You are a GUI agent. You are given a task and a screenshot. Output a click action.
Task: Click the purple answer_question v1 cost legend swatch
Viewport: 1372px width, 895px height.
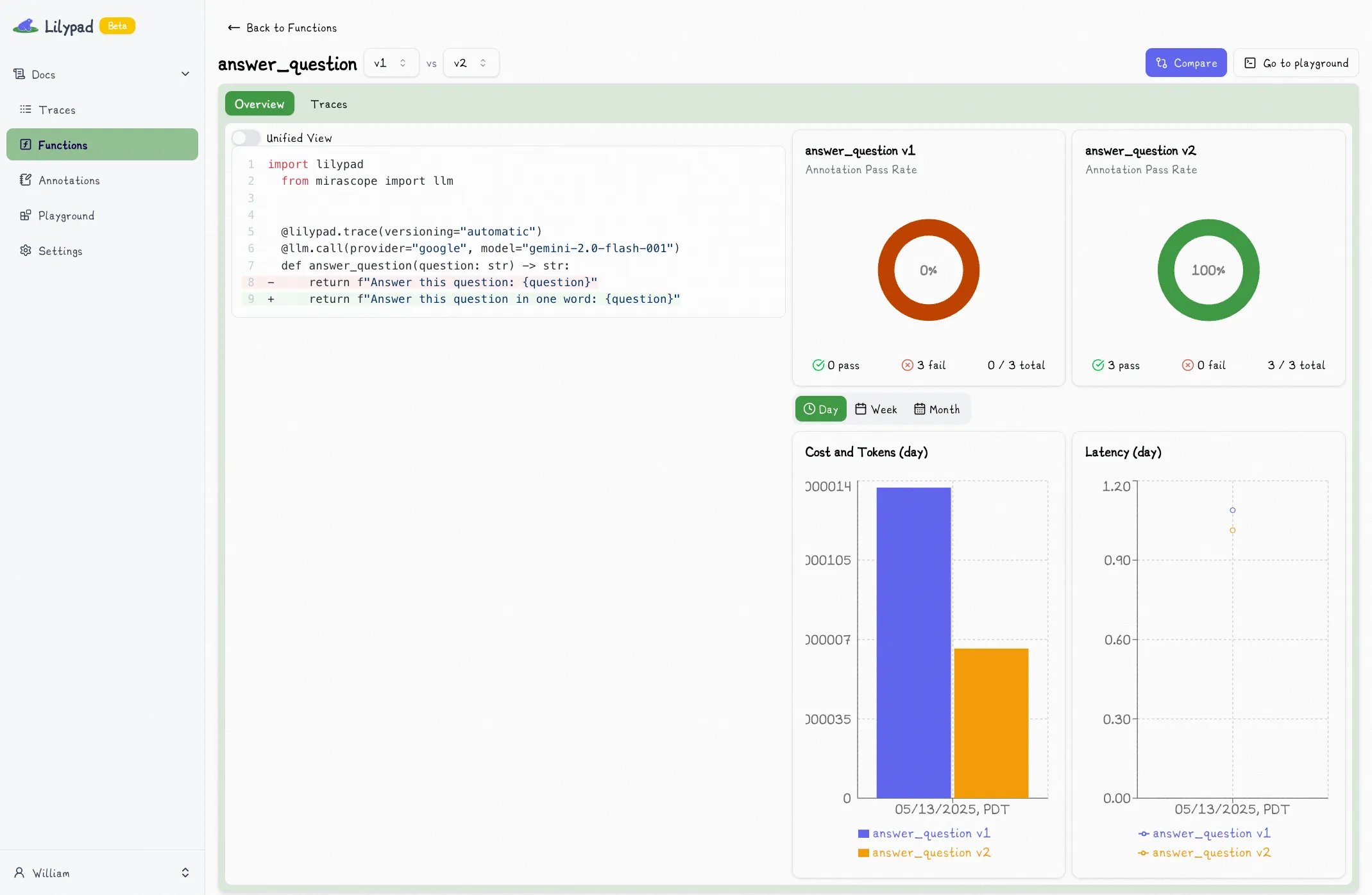click(863, 833)
